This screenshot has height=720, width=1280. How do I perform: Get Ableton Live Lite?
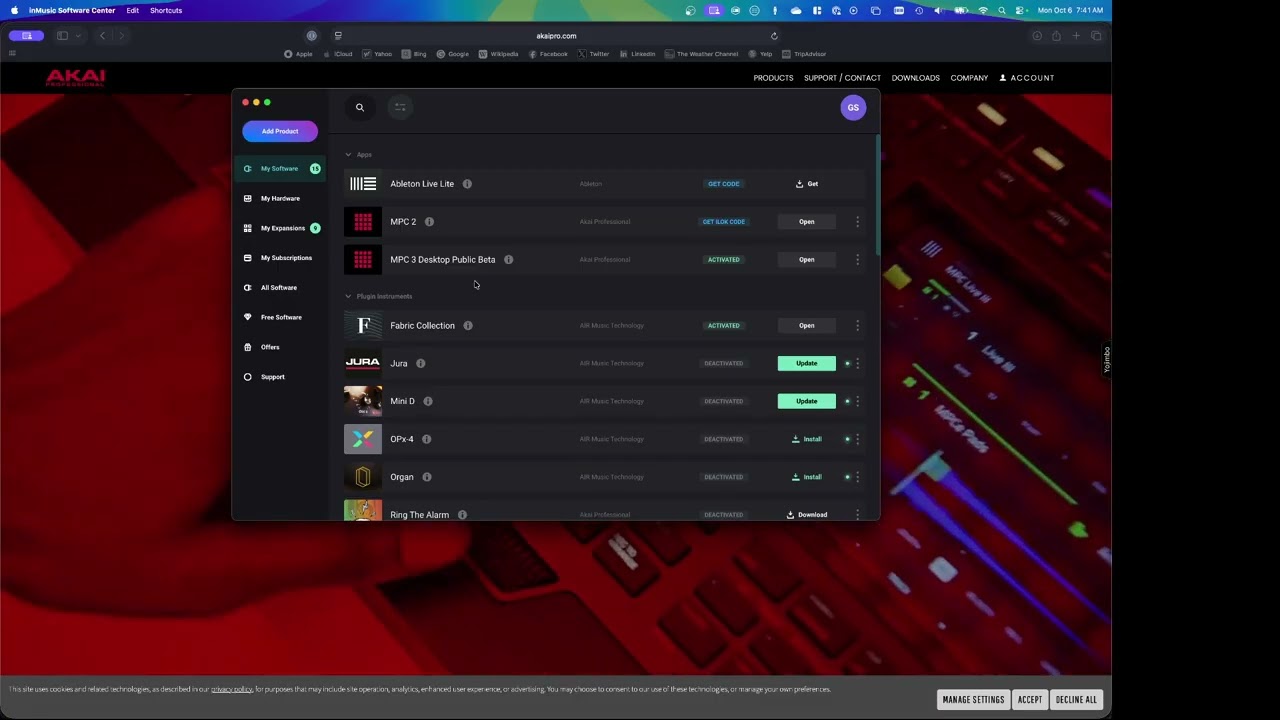pyautogui.click(x=807, y=184)
